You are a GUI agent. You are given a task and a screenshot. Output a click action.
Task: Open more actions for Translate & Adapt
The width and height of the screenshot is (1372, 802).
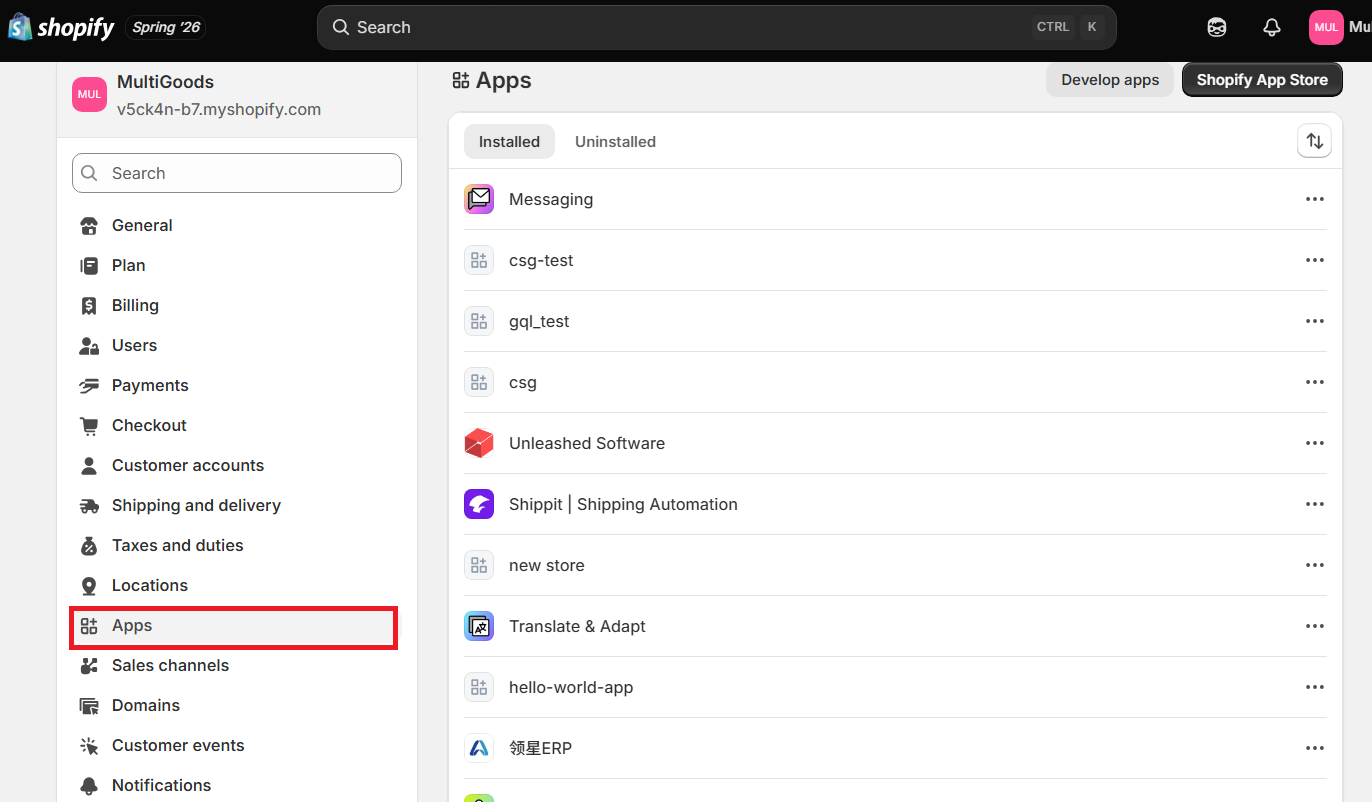tap(1314, 626)
